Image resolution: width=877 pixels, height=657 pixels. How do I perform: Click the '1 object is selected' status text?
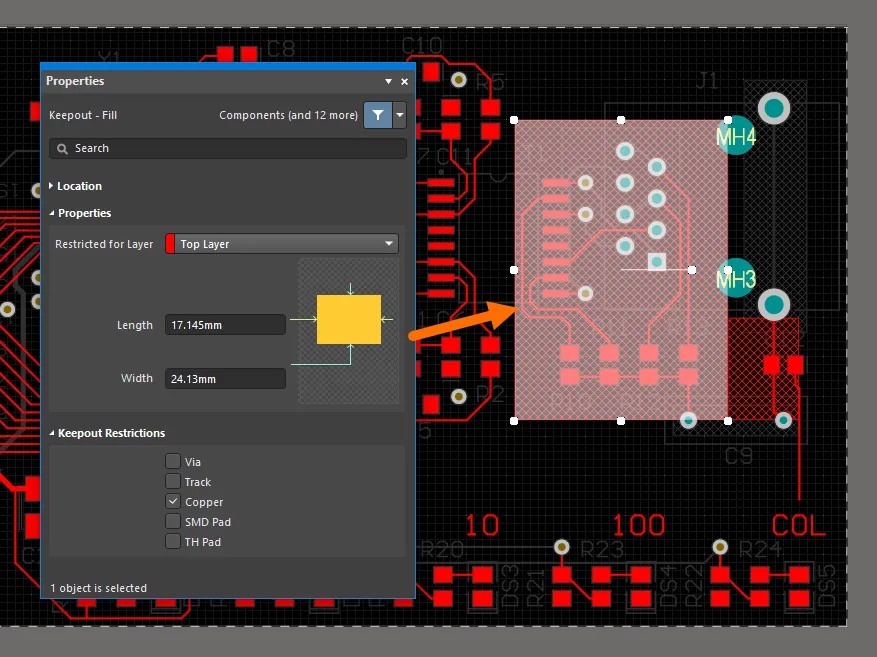pos(98,588)
